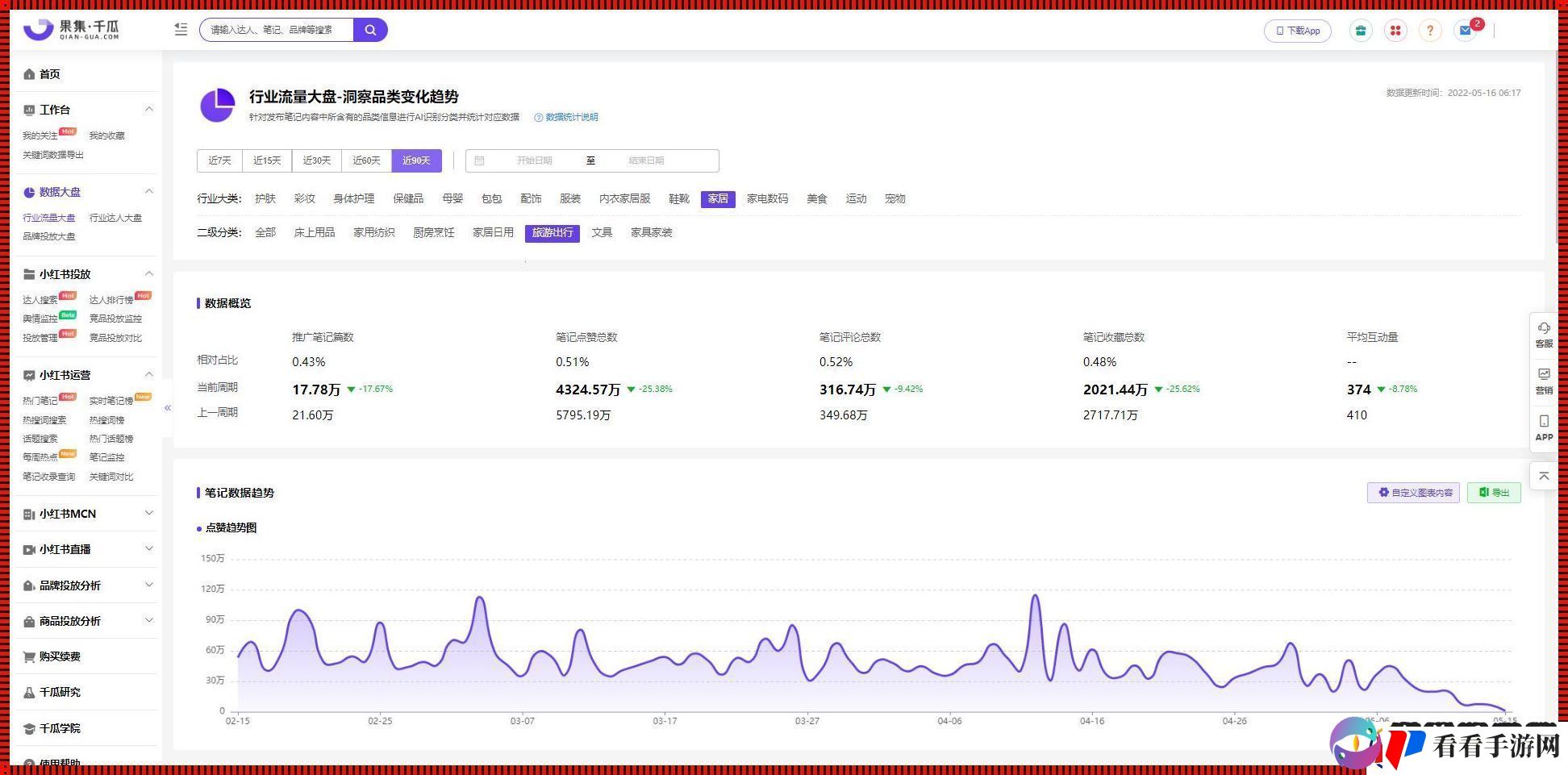Click the 下载App button

coord(1297,31)
